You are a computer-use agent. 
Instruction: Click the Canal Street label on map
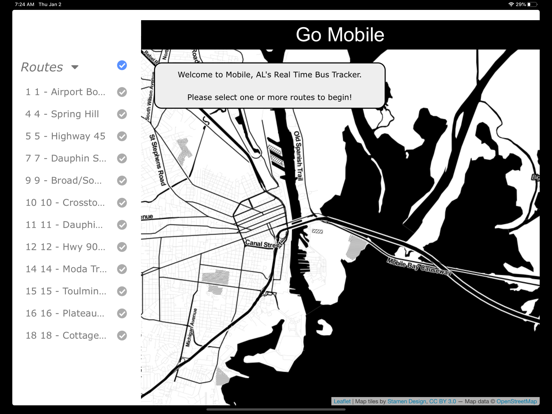click(x=265, y=244)
